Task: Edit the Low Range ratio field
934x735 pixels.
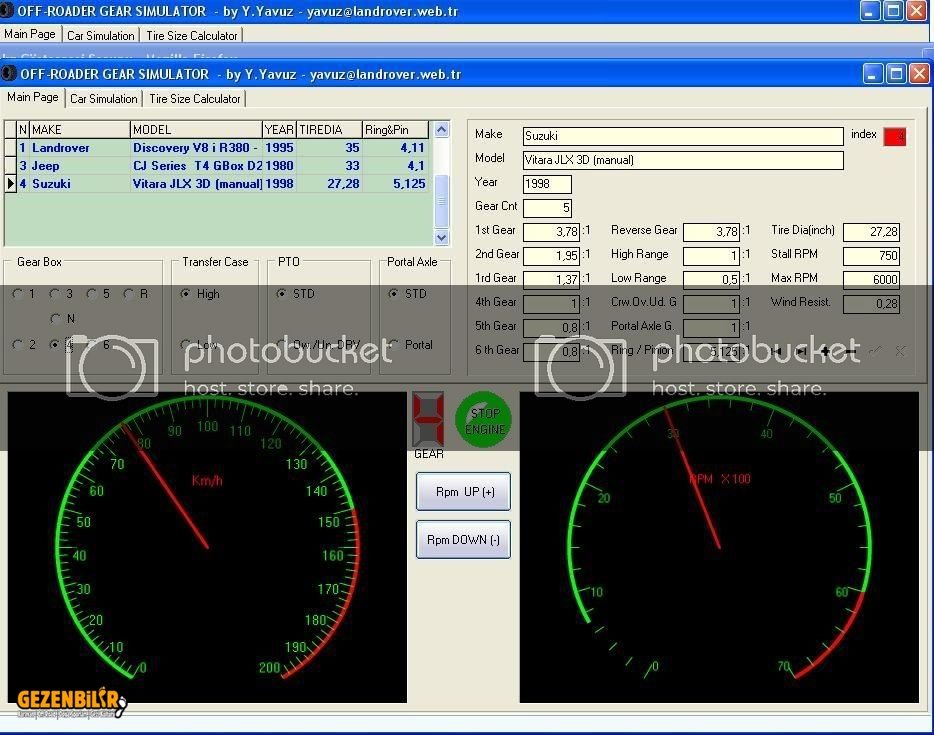Action: pyautogui.click(x=712, y=279)
